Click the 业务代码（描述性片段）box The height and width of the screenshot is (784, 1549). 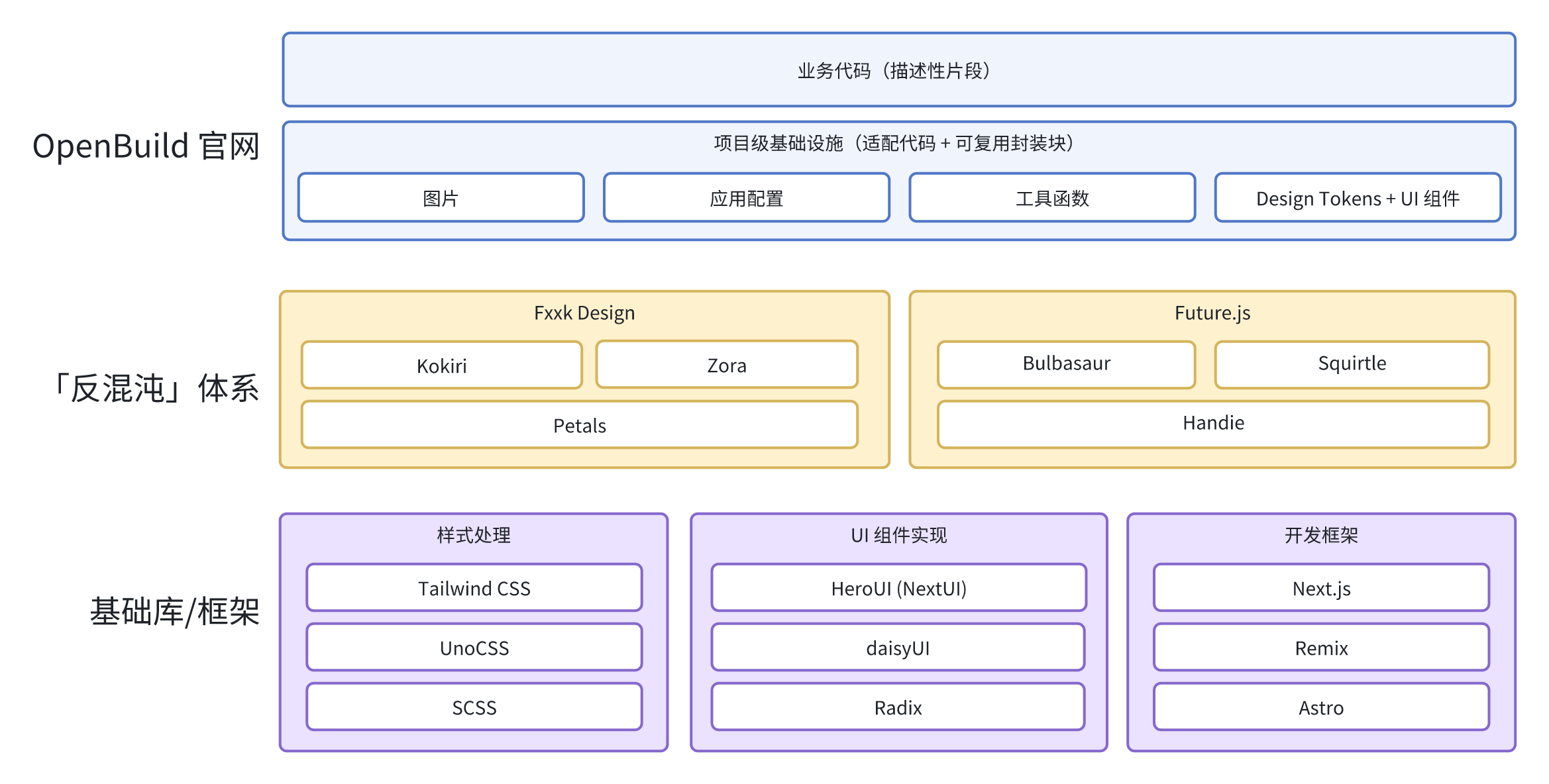(898, 70)
